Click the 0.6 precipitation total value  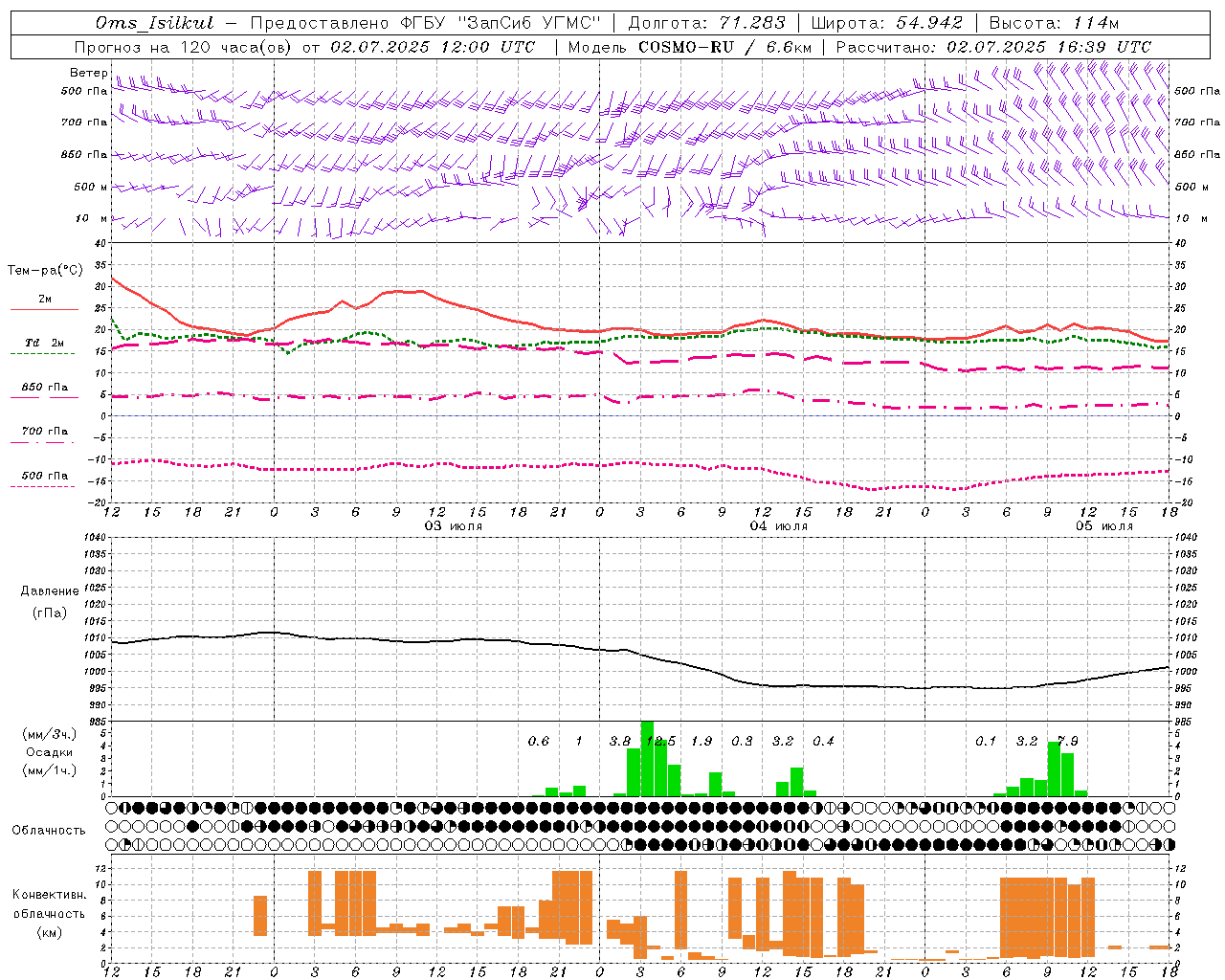coord(539,742)
